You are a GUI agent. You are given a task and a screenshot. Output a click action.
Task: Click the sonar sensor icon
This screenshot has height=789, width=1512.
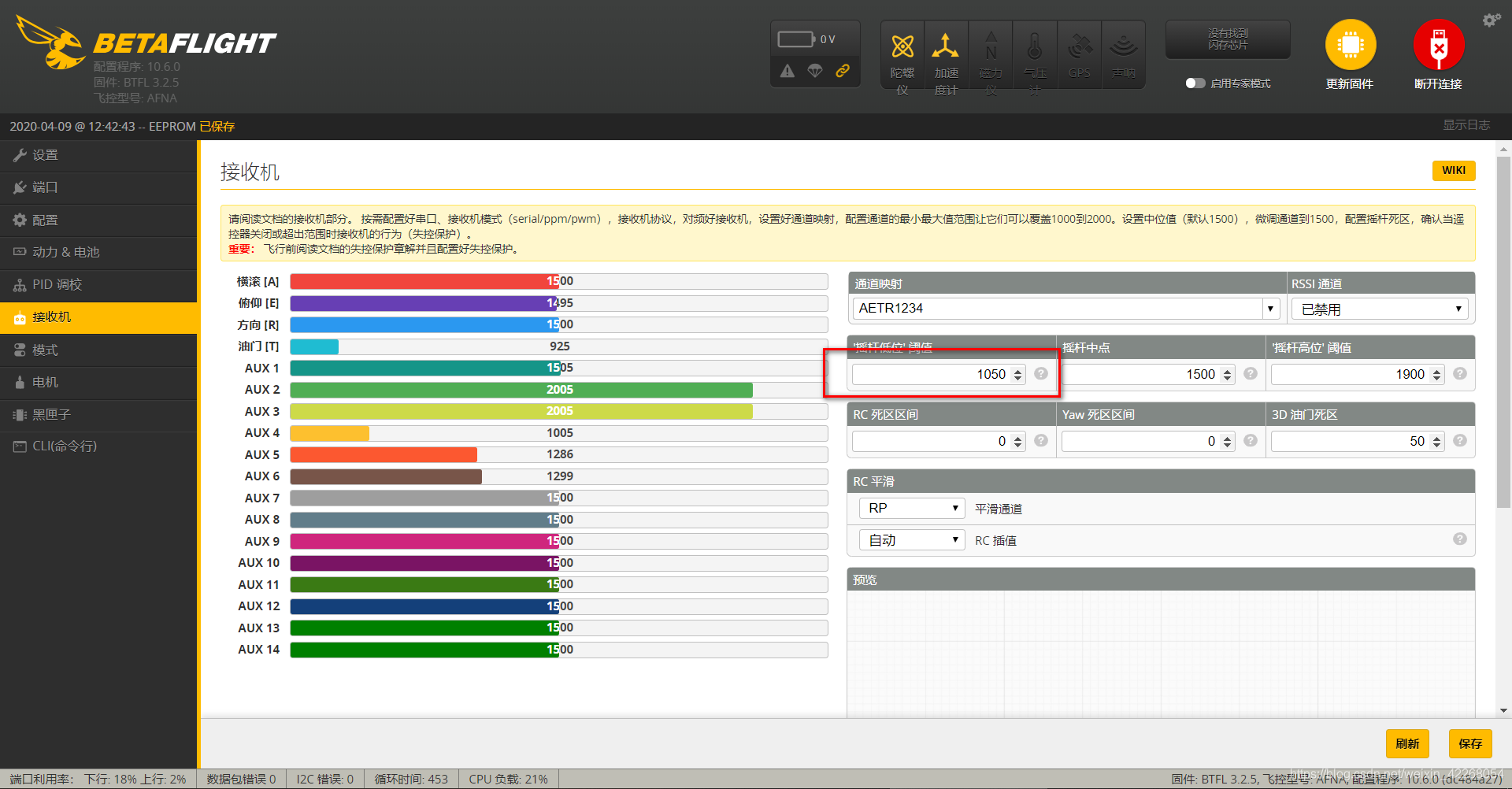pyautogui.click(x=1124, y=46)
